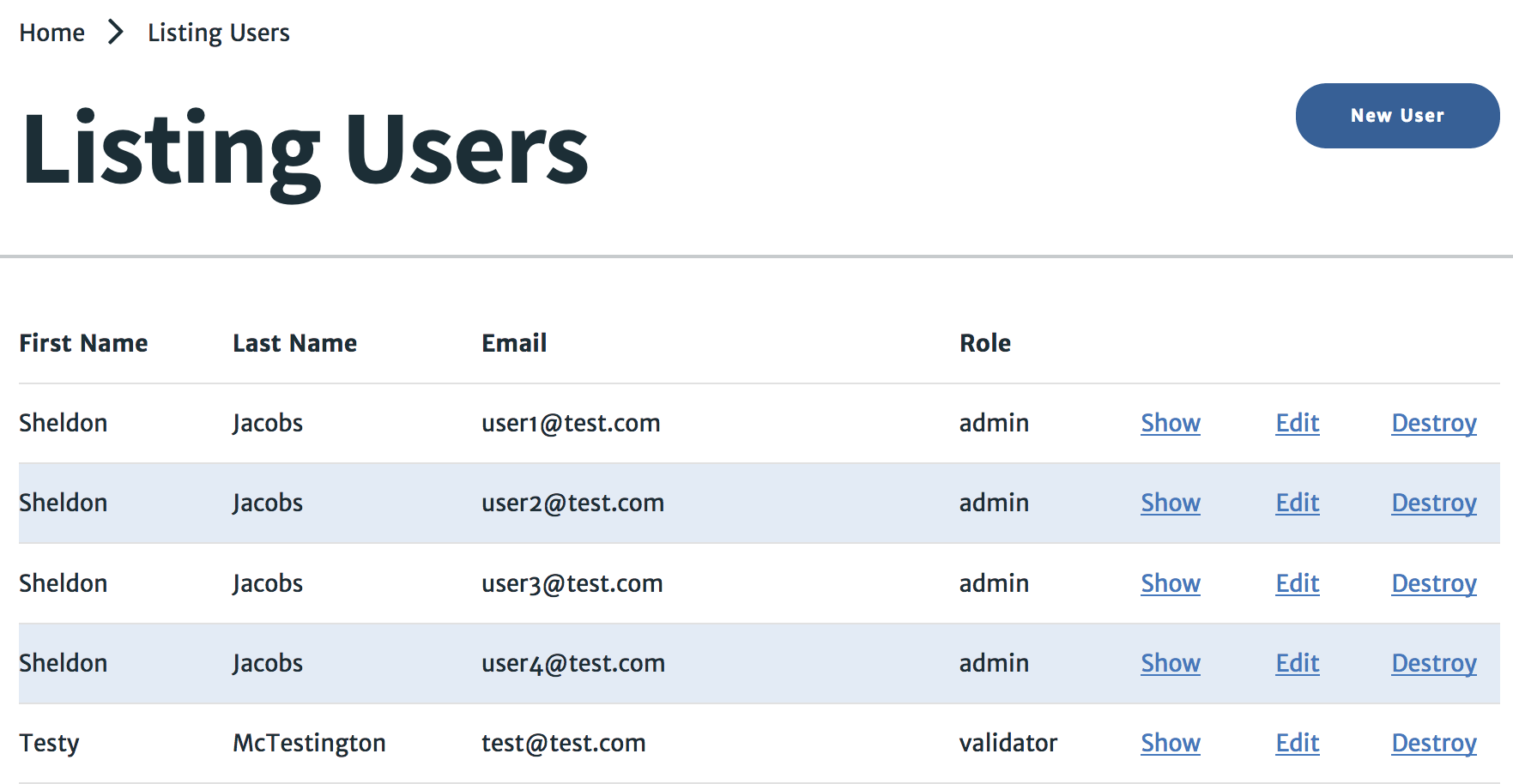Show the user3@test.com user
This screenshot has width=1513, height=784.
click(x=1170, y=583)
